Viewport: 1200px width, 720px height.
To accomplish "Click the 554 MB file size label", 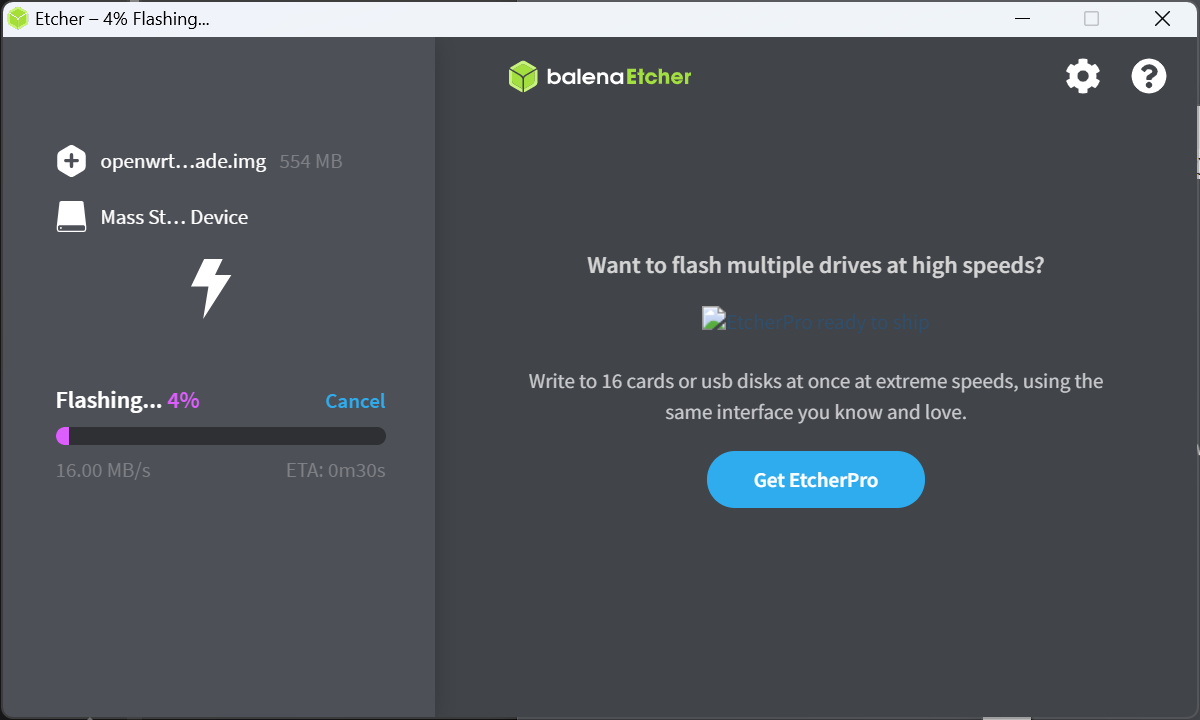I will coord(311,161).
